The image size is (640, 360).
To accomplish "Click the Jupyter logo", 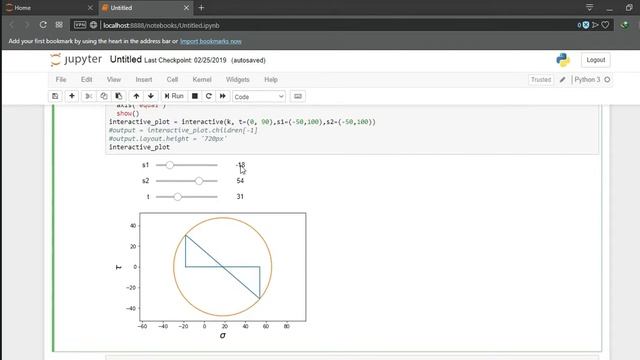I will pos(76,60).
